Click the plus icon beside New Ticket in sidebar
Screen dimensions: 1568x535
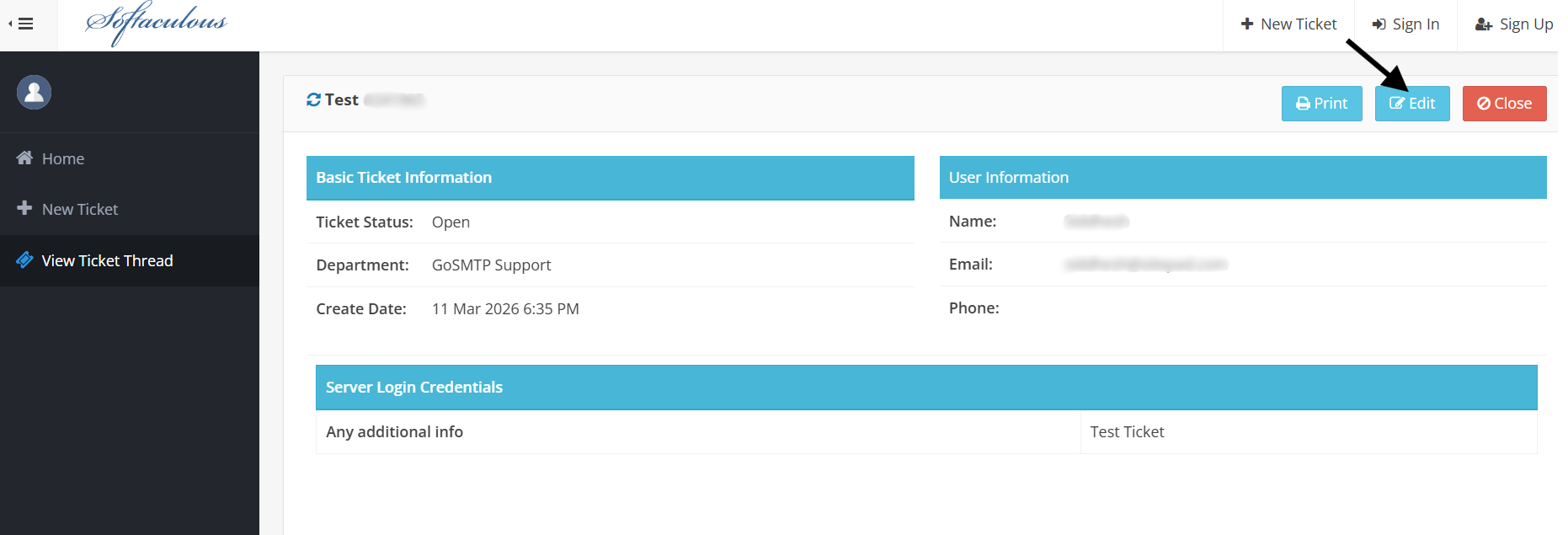24,209
